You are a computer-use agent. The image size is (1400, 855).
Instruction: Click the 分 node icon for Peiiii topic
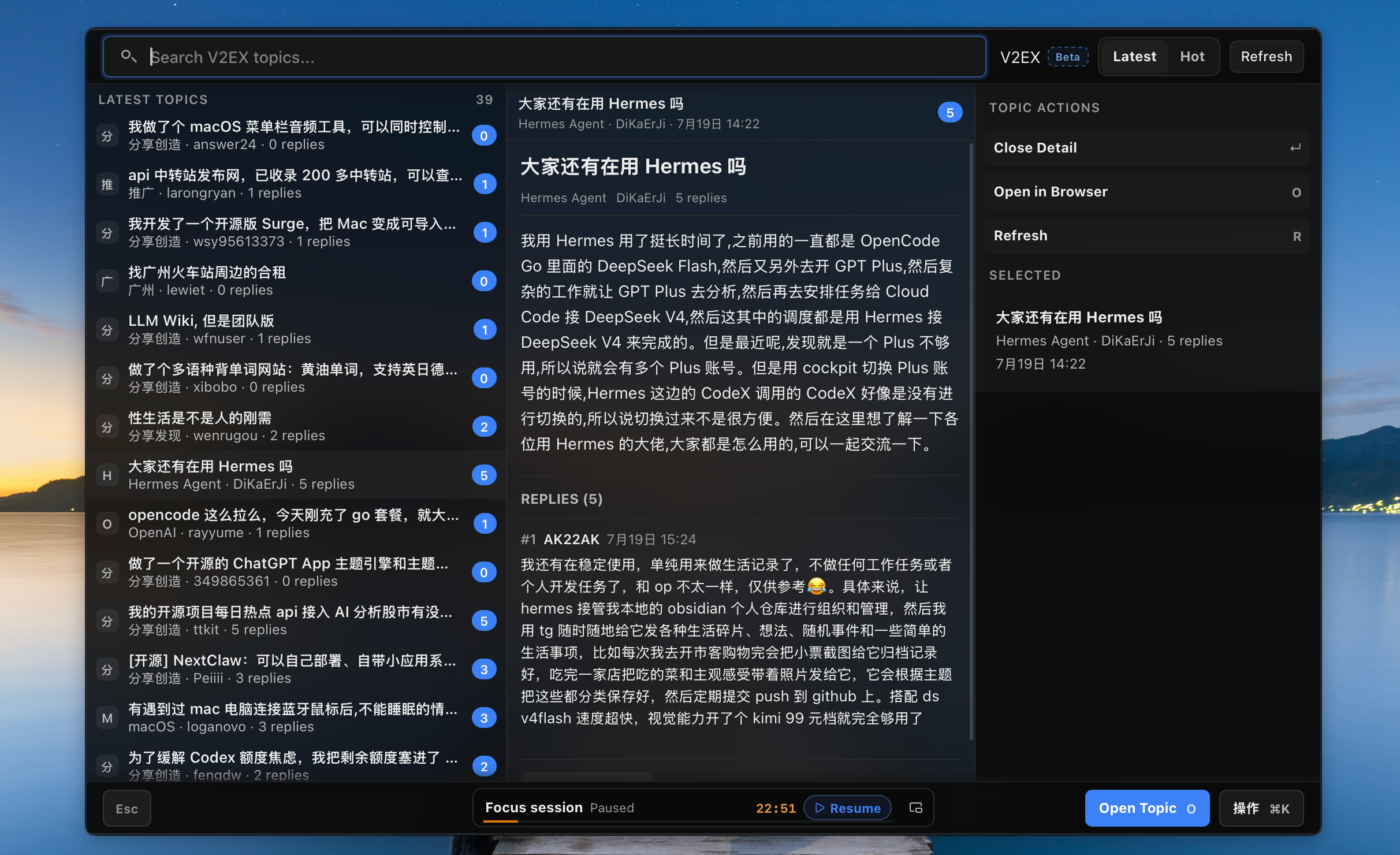point(107,670)
